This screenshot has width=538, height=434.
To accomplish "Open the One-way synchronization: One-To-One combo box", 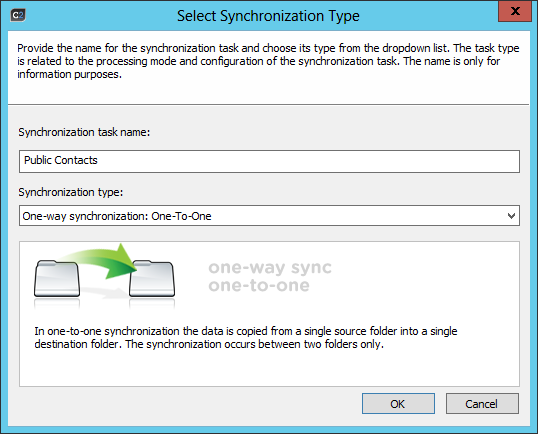I will point(269,216).
